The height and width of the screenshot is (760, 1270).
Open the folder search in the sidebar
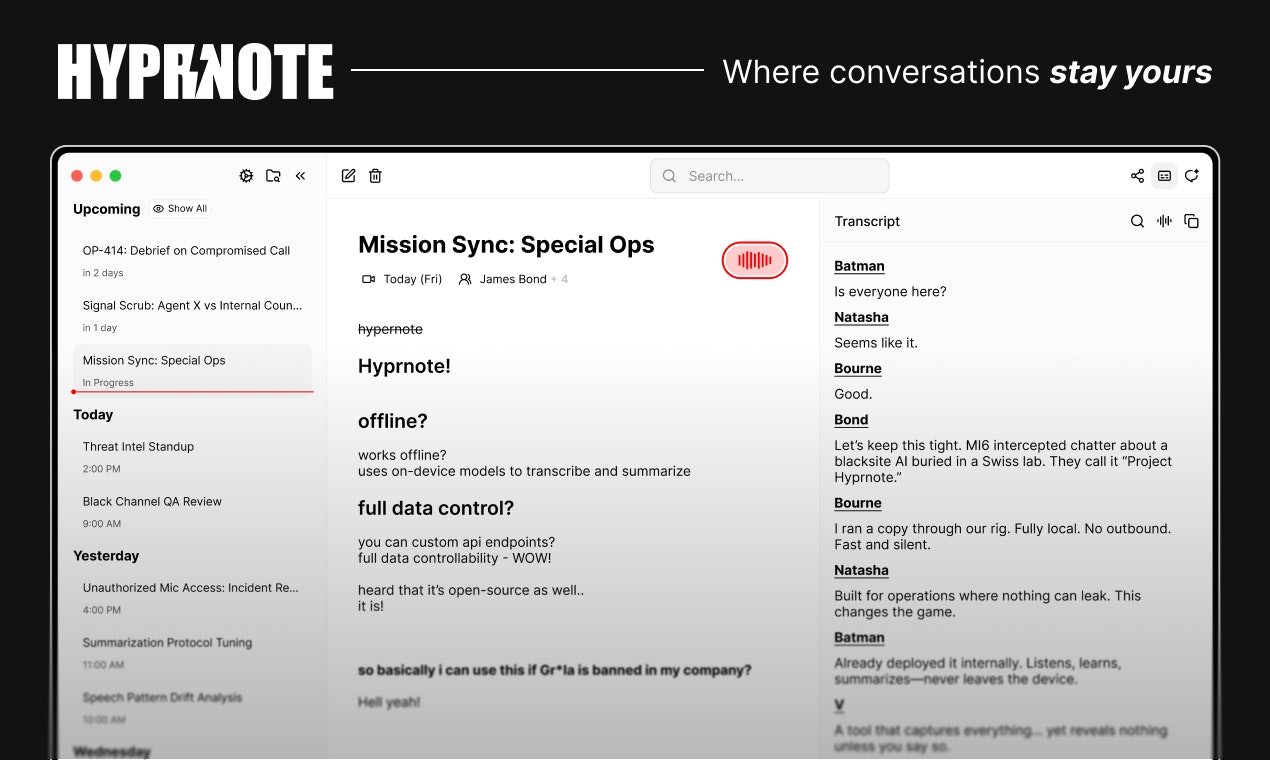(273, 175)
